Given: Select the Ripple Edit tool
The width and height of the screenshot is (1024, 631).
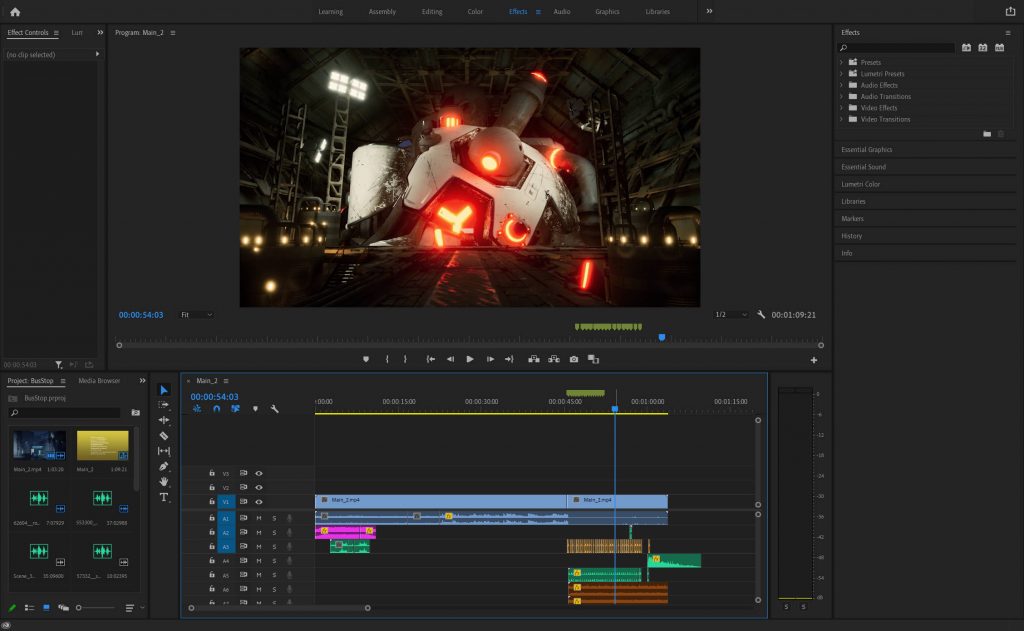Looking at the screenshot, I should click(164, 420).
